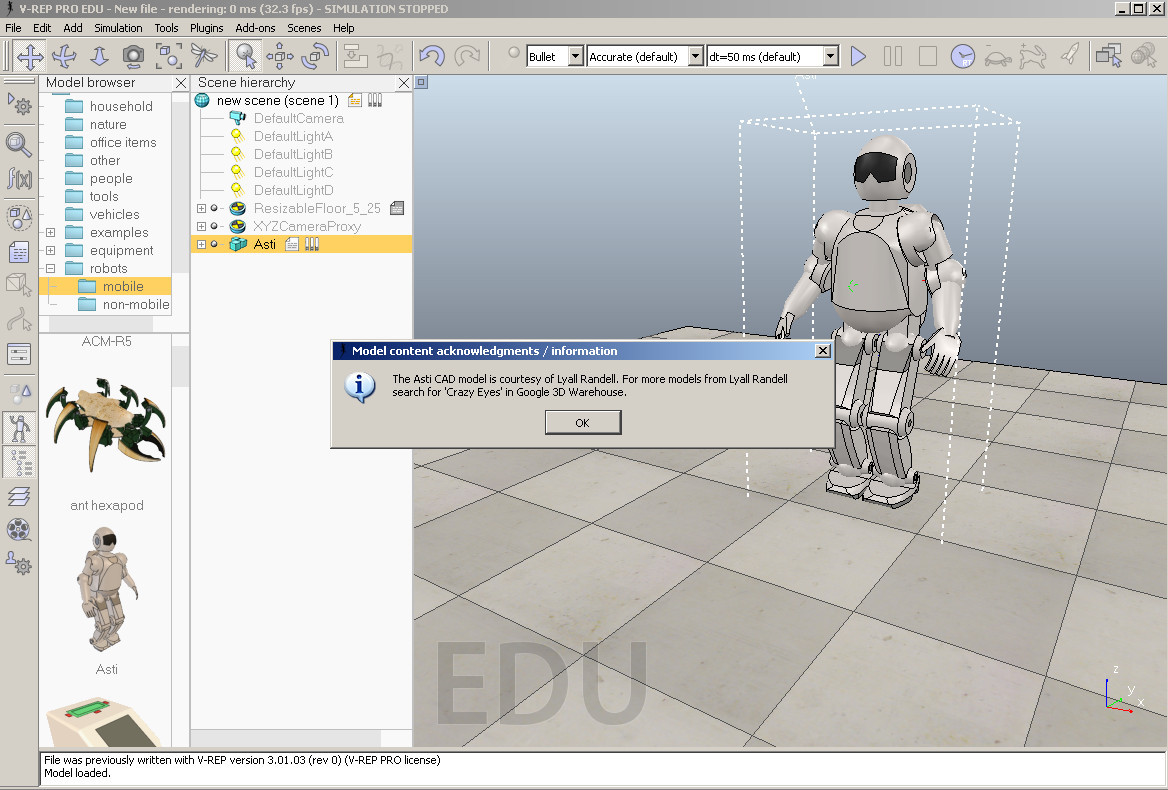Collapse the robots folder
1168x790 pixels.
(51, 268)
